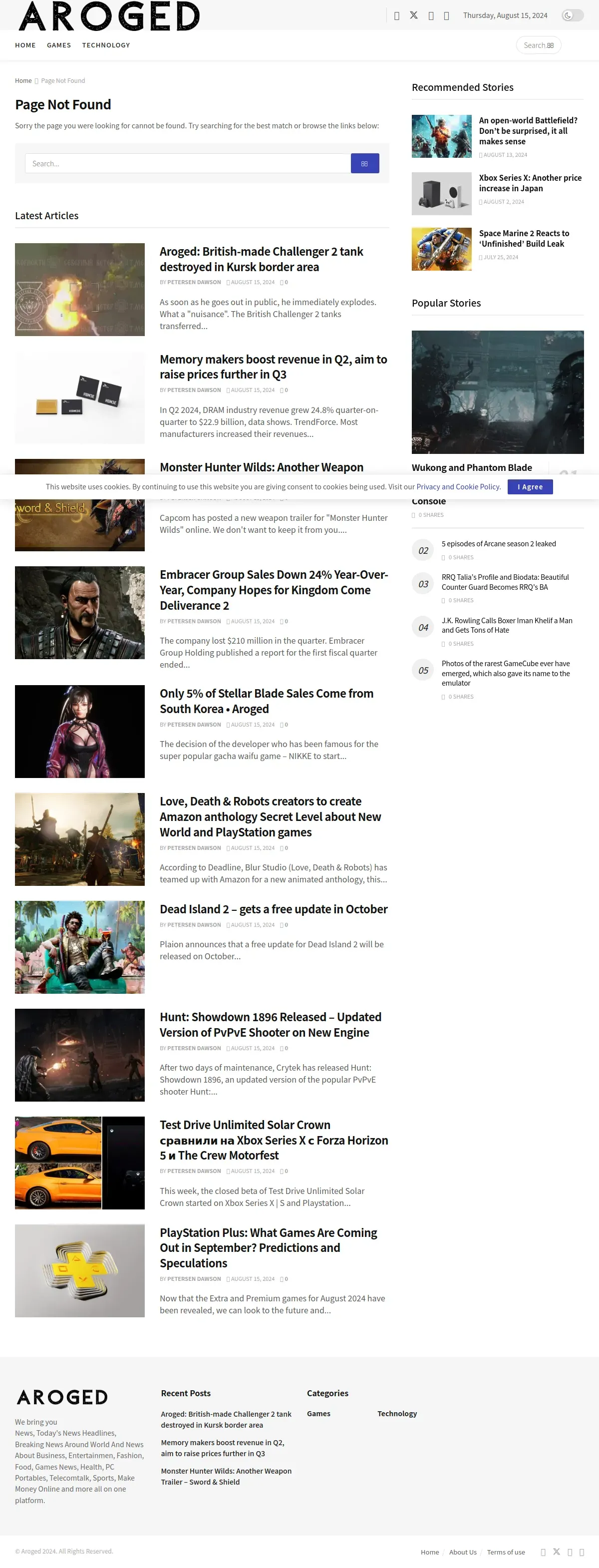
Task: Open Monster Hunter Wilds weapon article headline
Action: pyautogui.click(x=261, y=467)
